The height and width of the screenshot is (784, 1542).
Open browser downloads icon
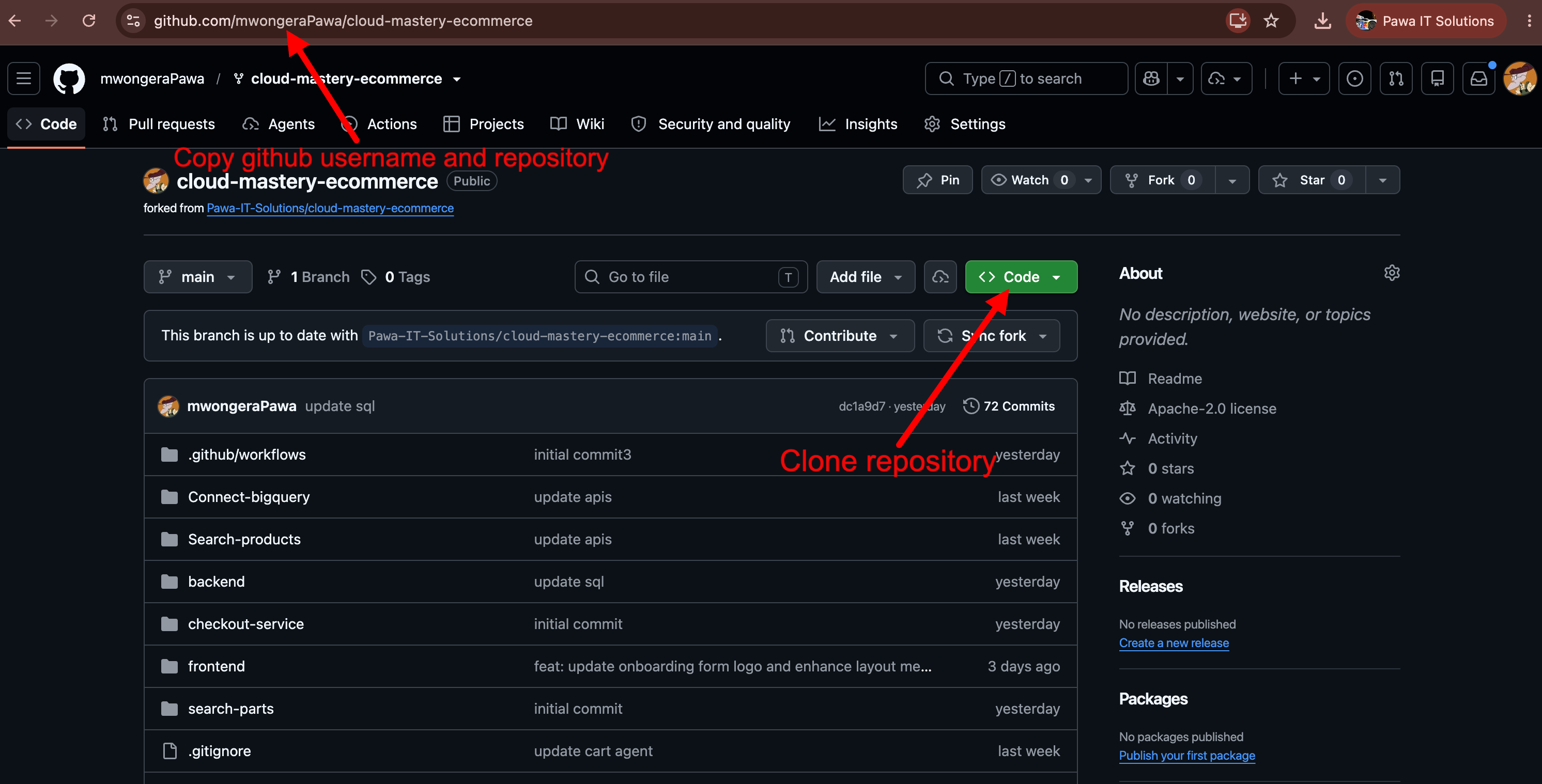click(x=1323, y=21)
